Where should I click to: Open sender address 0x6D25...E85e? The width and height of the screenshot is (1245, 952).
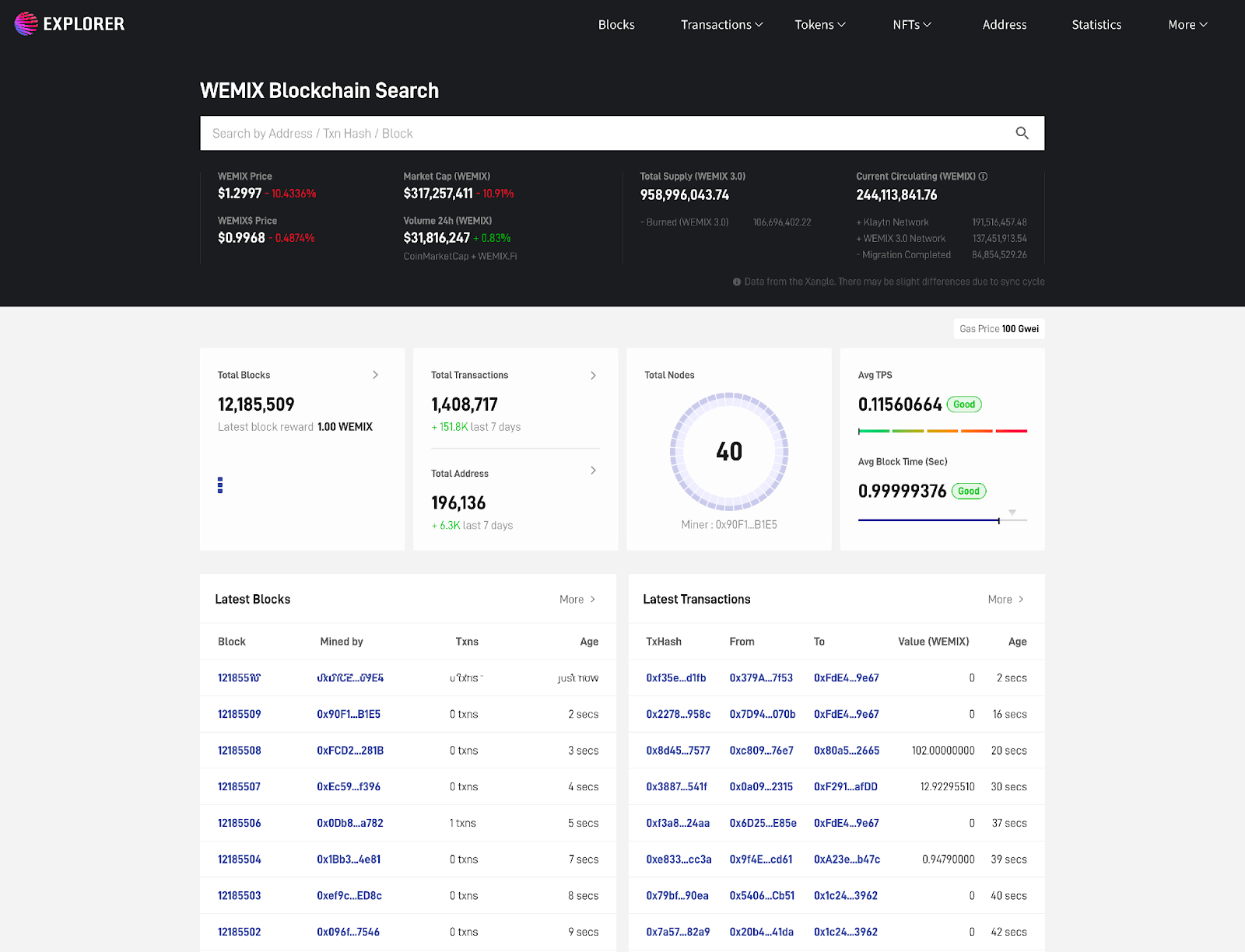(763, 823)
